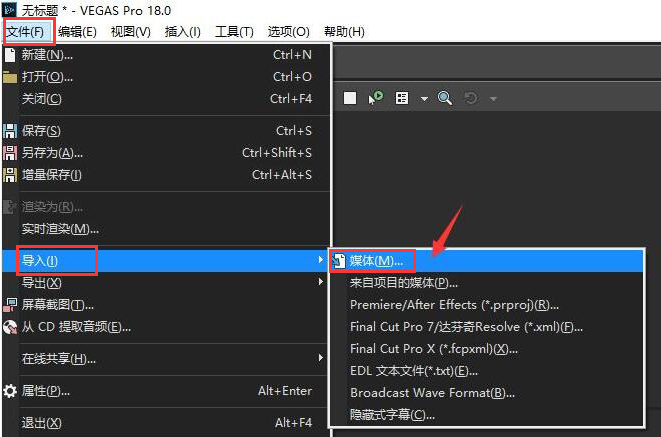The image size is (661, 437).
Task: Expand the 导入(I) submenu arrow
Action: [x=321, y=260]
